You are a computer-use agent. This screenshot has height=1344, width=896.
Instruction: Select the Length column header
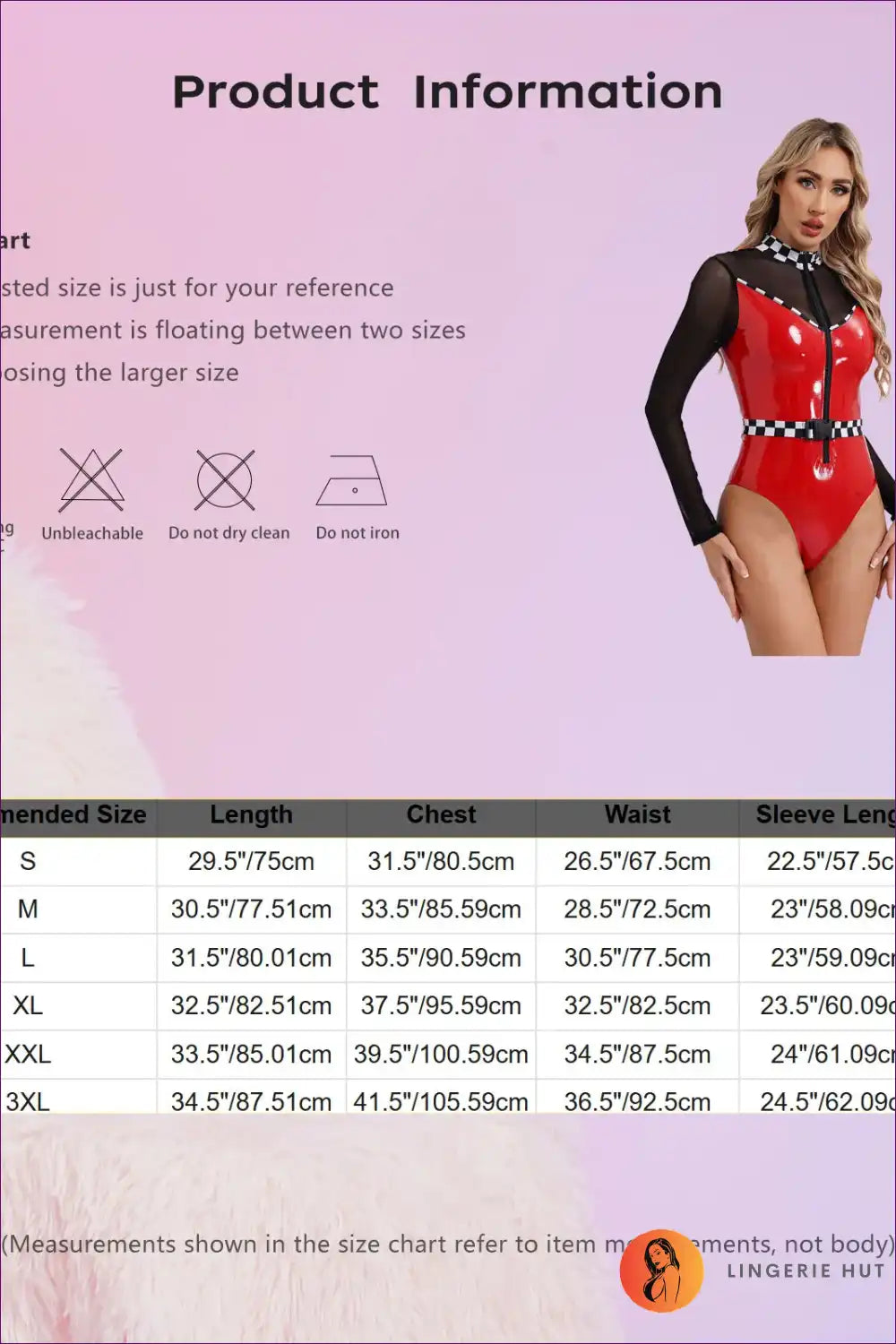251,815
